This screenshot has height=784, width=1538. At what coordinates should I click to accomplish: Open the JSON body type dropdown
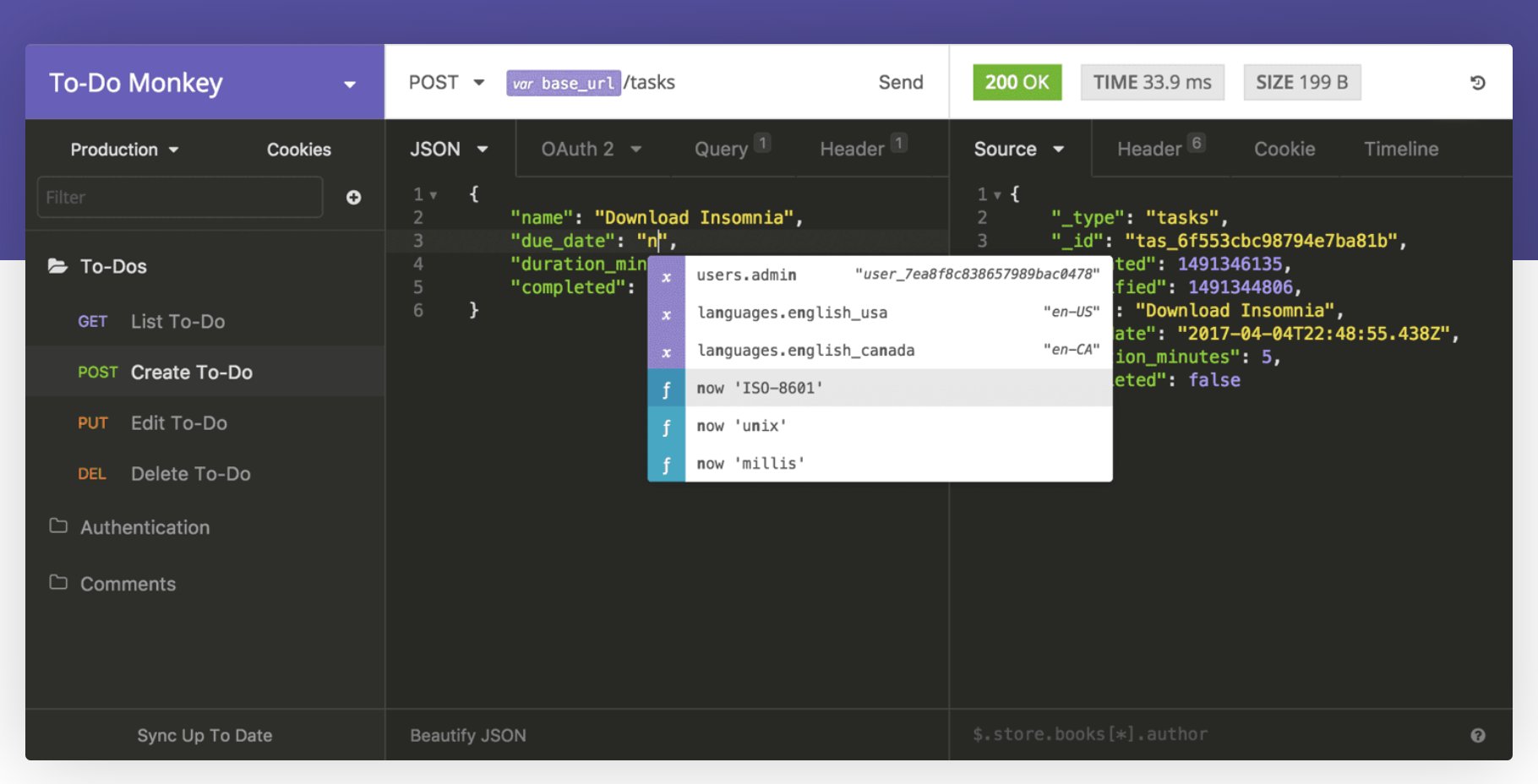[x=448, y=149]
